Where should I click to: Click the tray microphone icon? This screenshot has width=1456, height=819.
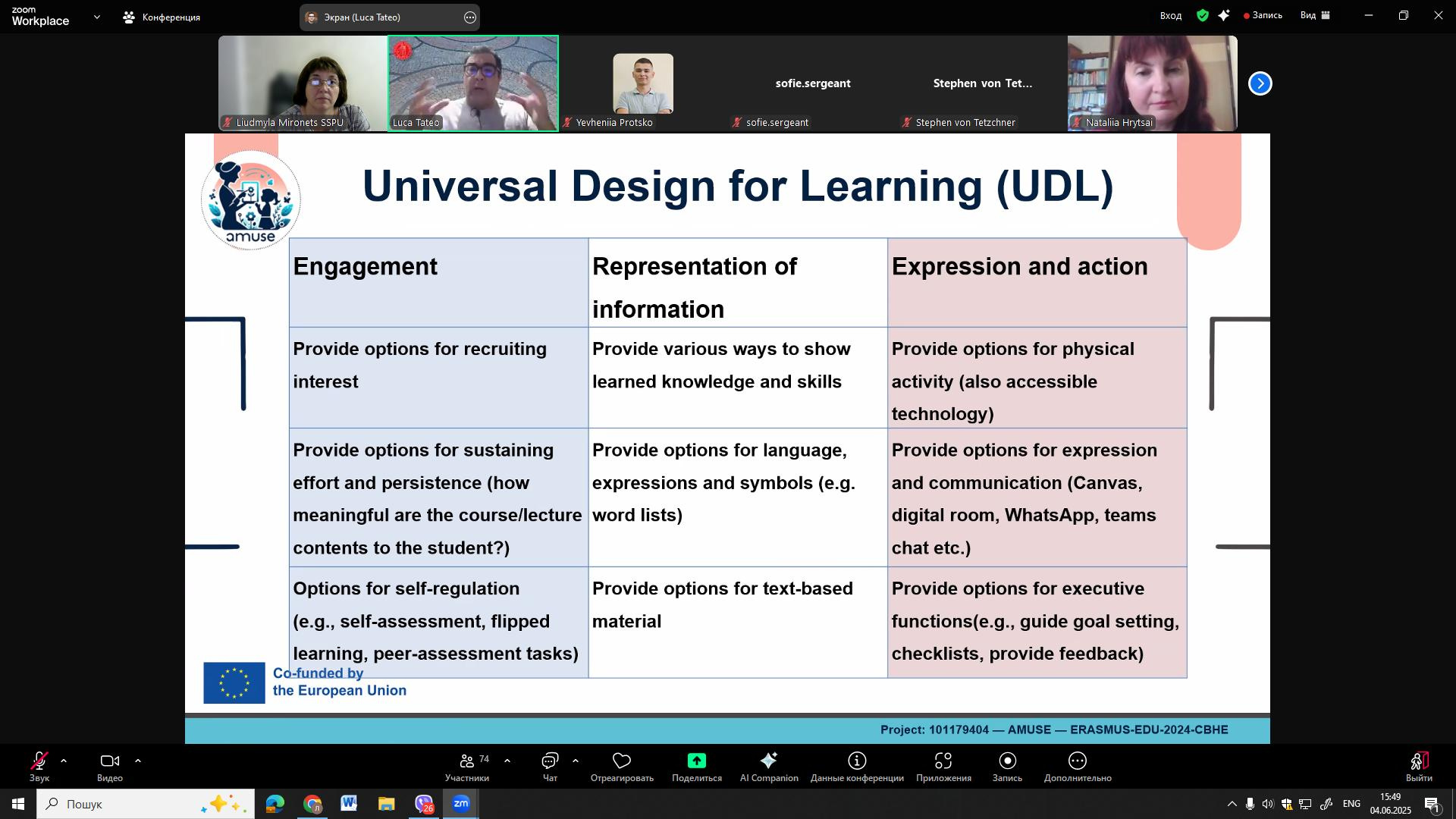coord(1250,804)
